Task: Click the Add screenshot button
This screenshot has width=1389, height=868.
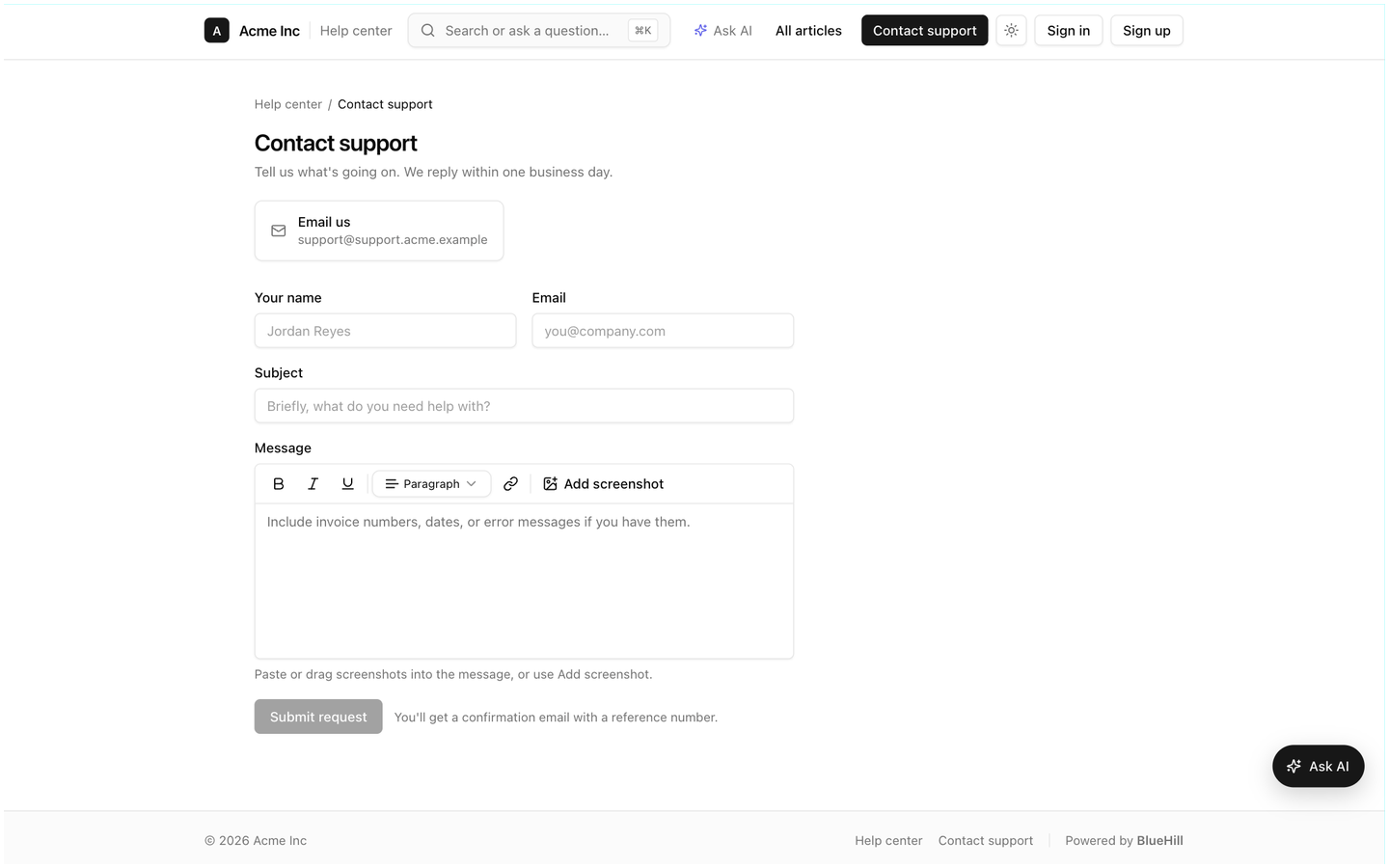Action: 604,484
